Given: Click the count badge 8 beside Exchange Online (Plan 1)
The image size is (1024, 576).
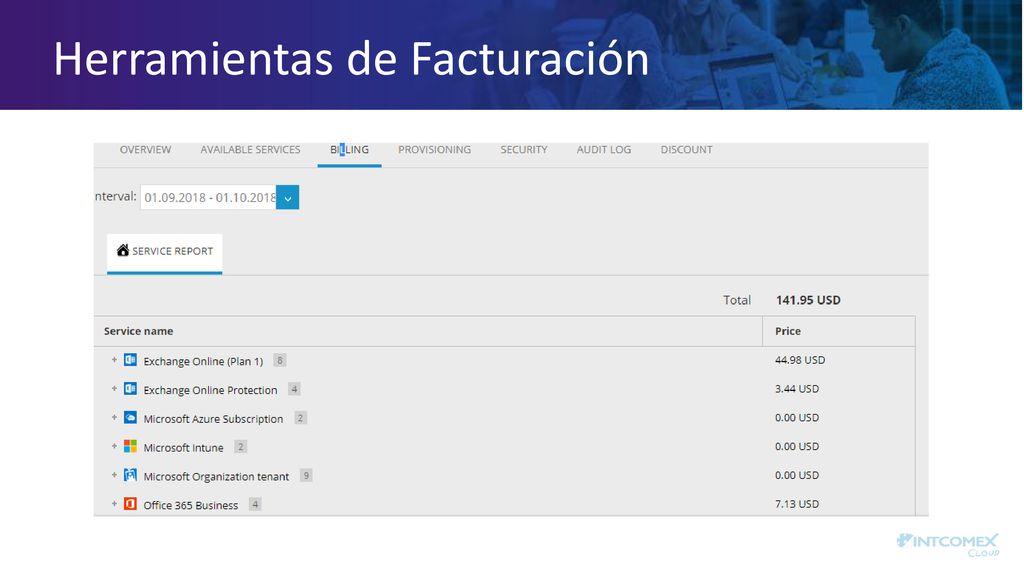Looking at the screenshot, I should click(x=280, y=360).
